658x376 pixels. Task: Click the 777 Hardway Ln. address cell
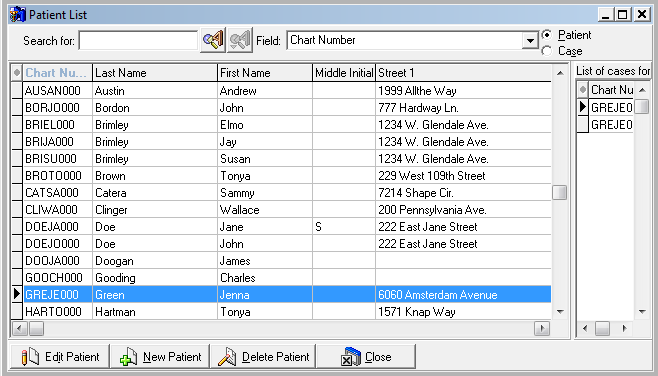tap(463, 108)
